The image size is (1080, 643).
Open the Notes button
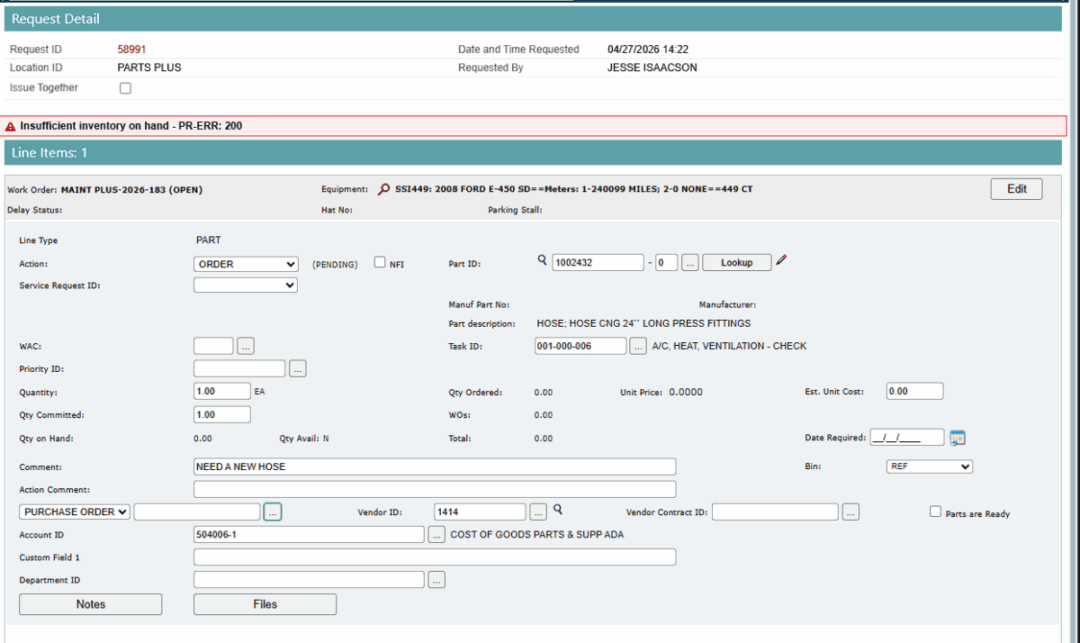91,604
